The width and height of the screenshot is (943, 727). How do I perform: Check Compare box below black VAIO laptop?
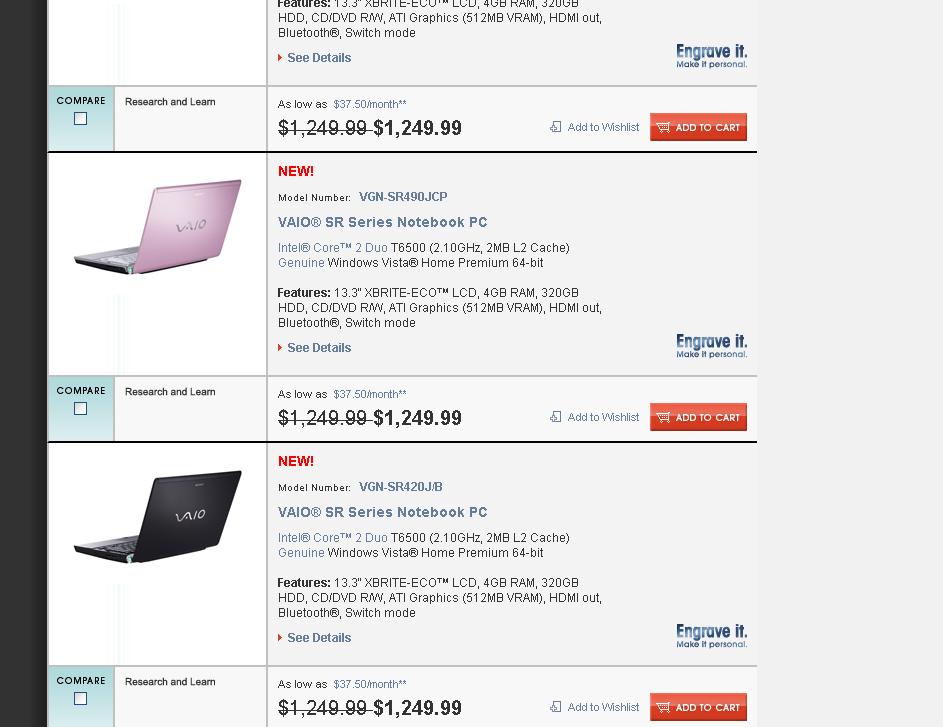point(81,698)
